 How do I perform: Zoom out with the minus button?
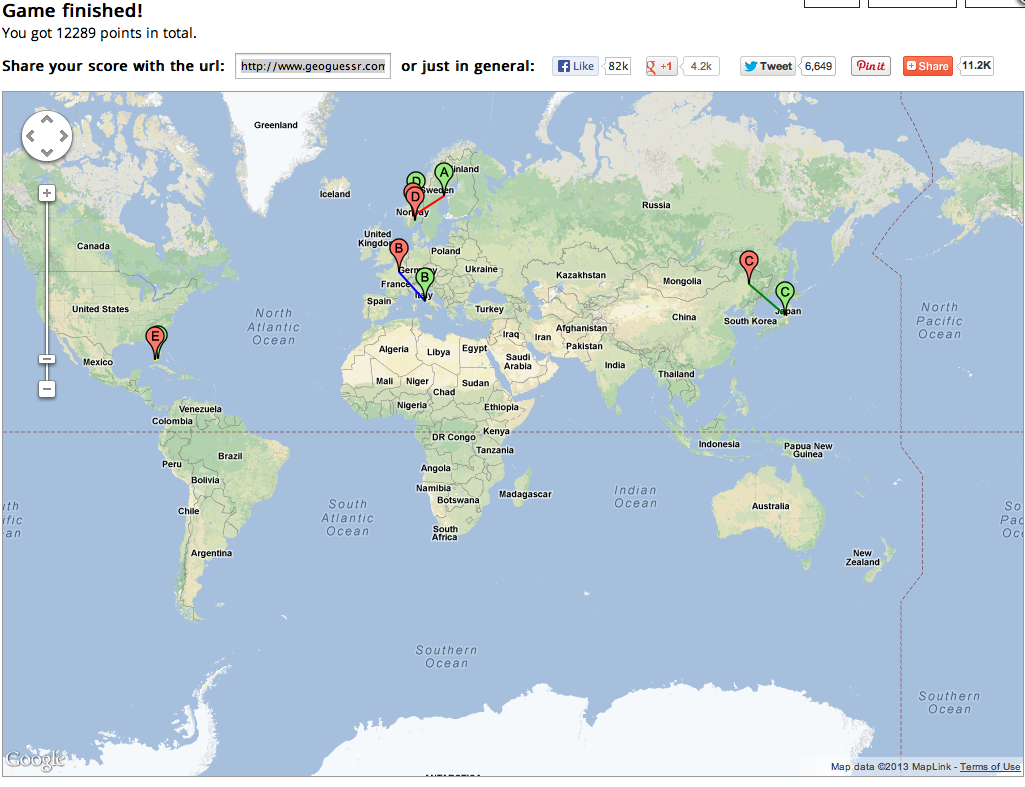pos(46,389)
